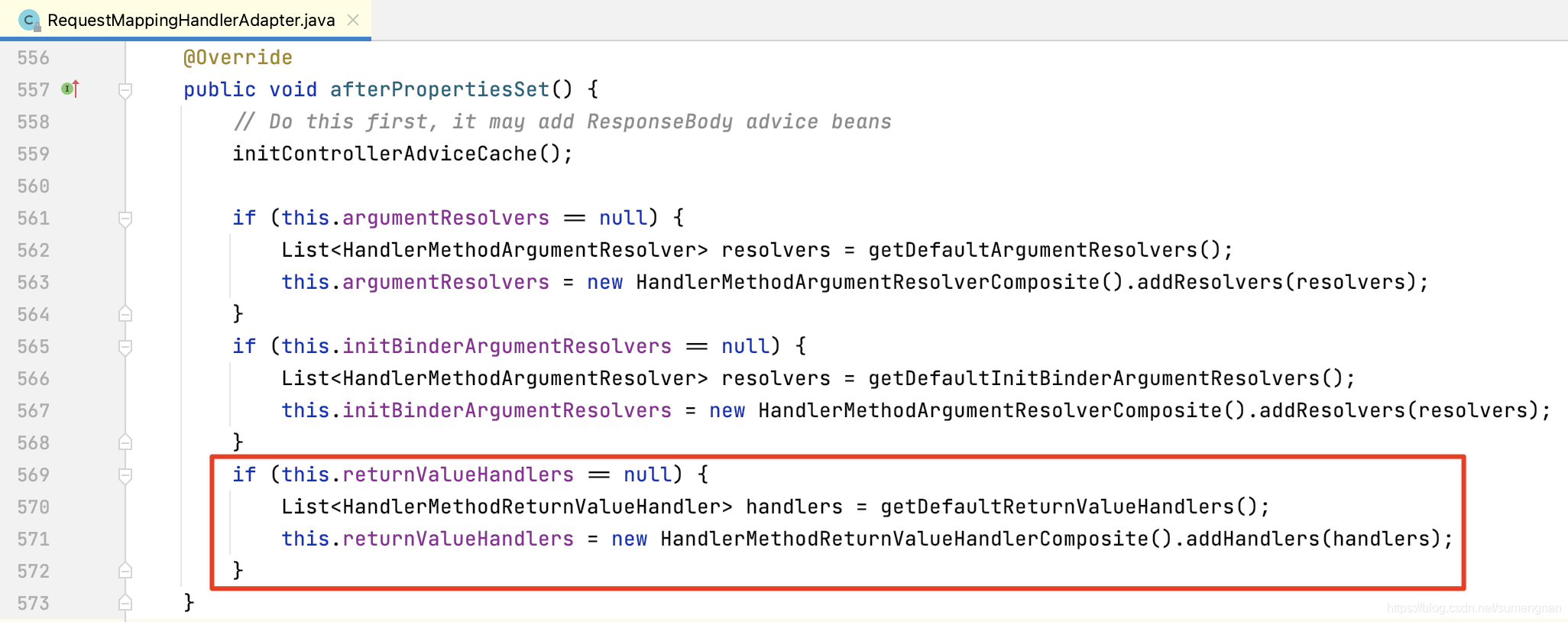1568x622 pixels.
Task: Collapse the initBinderArgumentResolvers if-block at line 565
Action: tap(126, 347)
